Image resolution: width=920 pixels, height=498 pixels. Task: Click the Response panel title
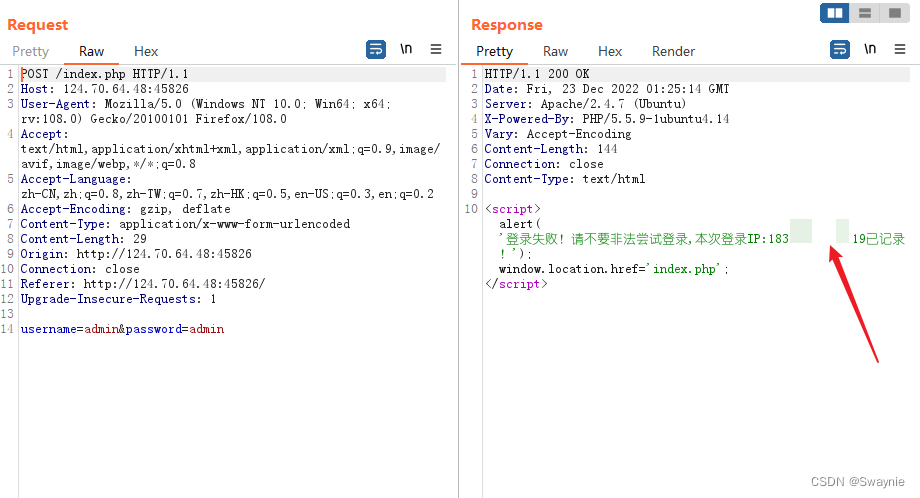point(507,25)
